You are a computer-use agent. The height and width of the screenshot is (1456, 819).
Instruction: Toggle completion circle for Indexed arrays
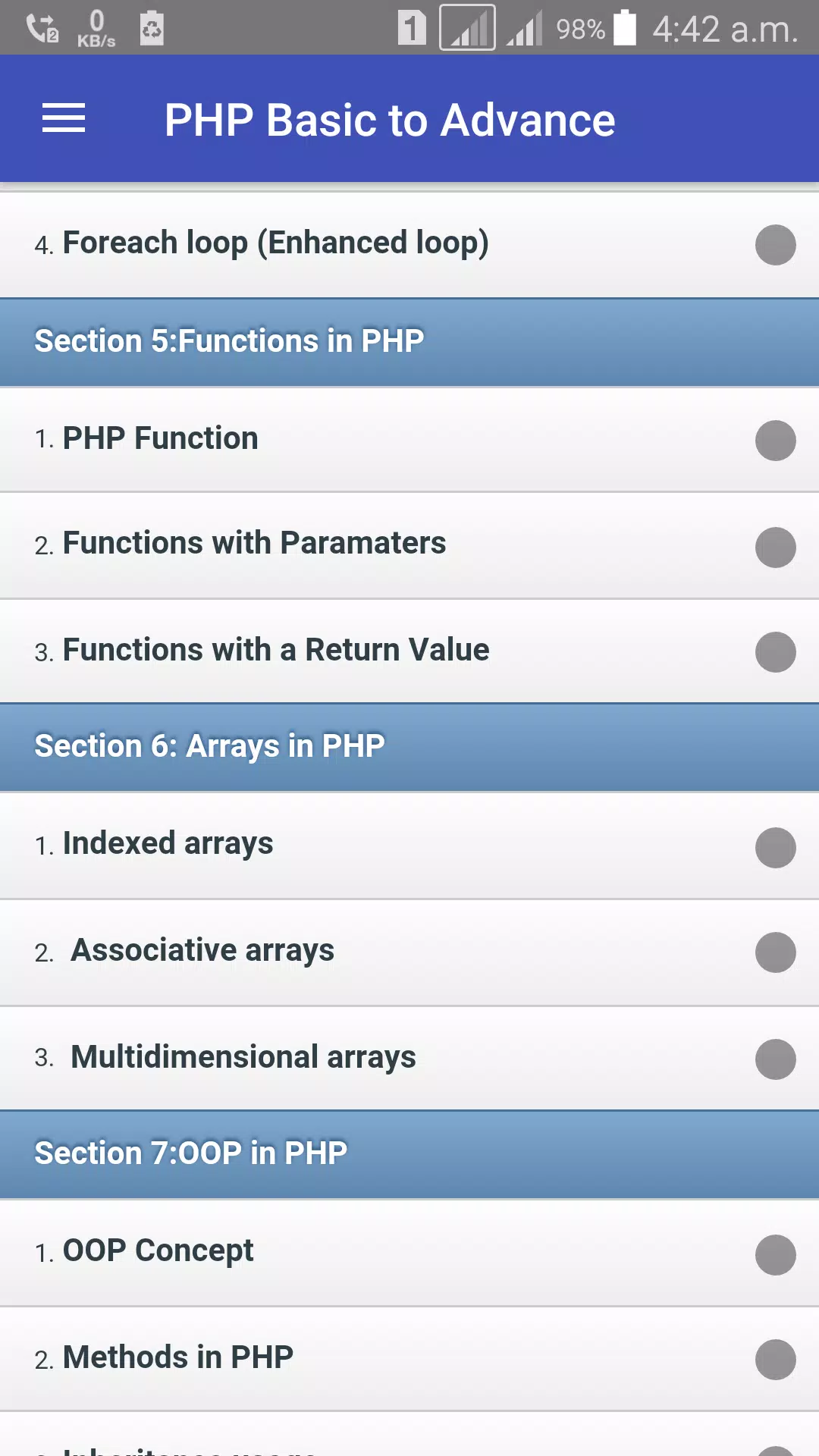click(x=775, y=847)
